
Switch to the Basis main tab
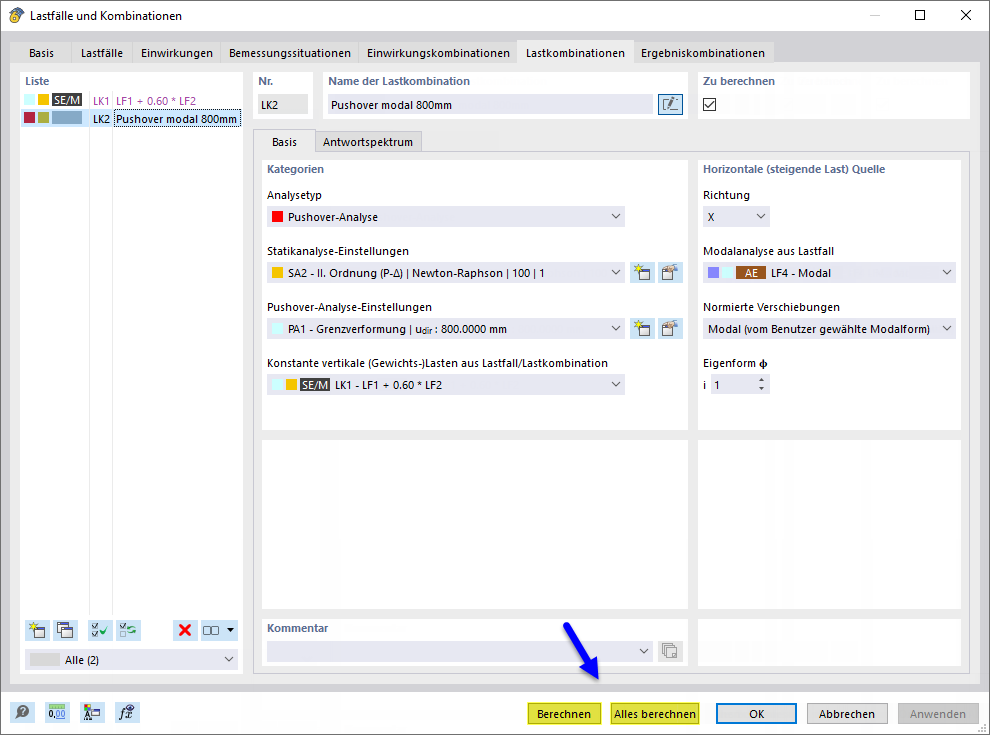[x=41, y=53]
